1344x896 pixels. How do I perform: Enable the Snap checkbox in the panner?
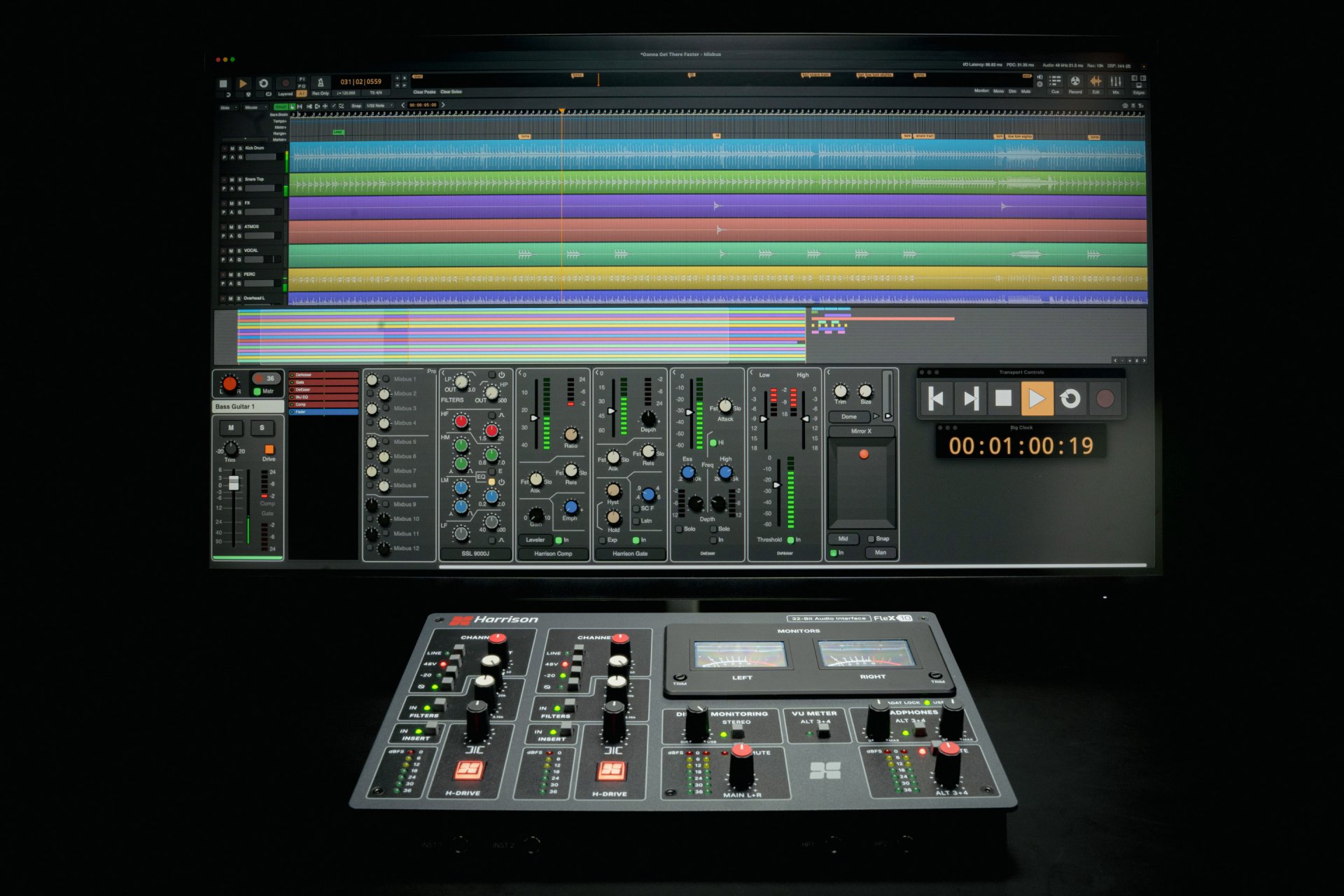[x=871, y=539]
